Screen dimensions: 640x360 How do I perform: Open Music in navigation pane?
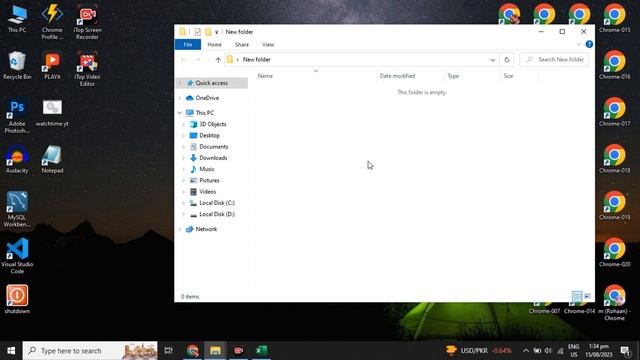click(207, 169)
